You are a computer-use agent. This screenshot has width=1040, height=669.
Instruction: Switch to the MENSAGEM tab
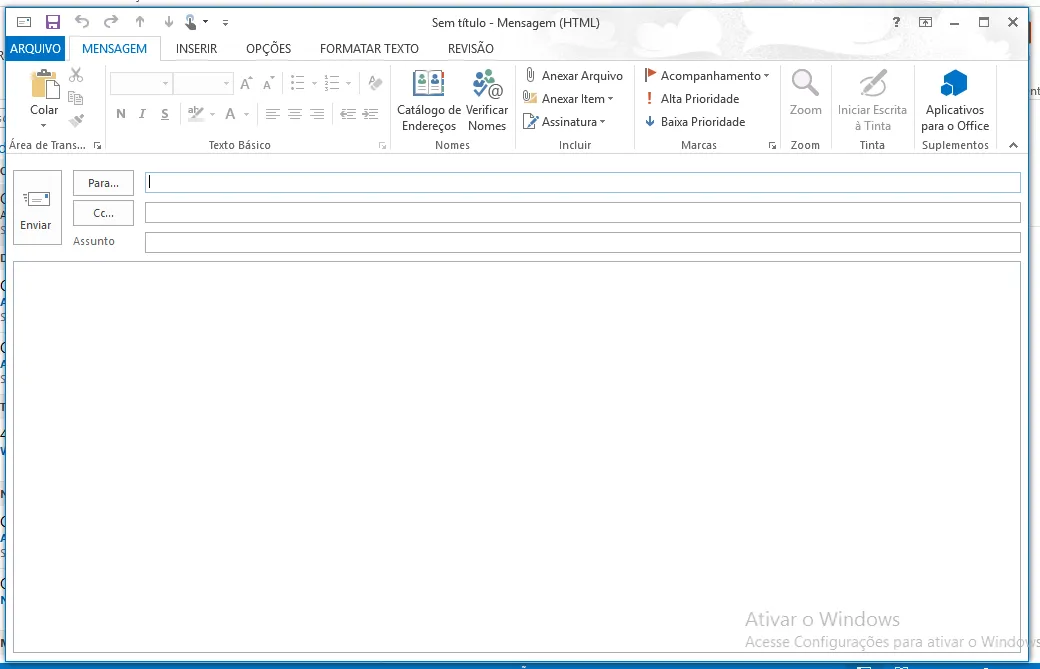pos(114,48)
